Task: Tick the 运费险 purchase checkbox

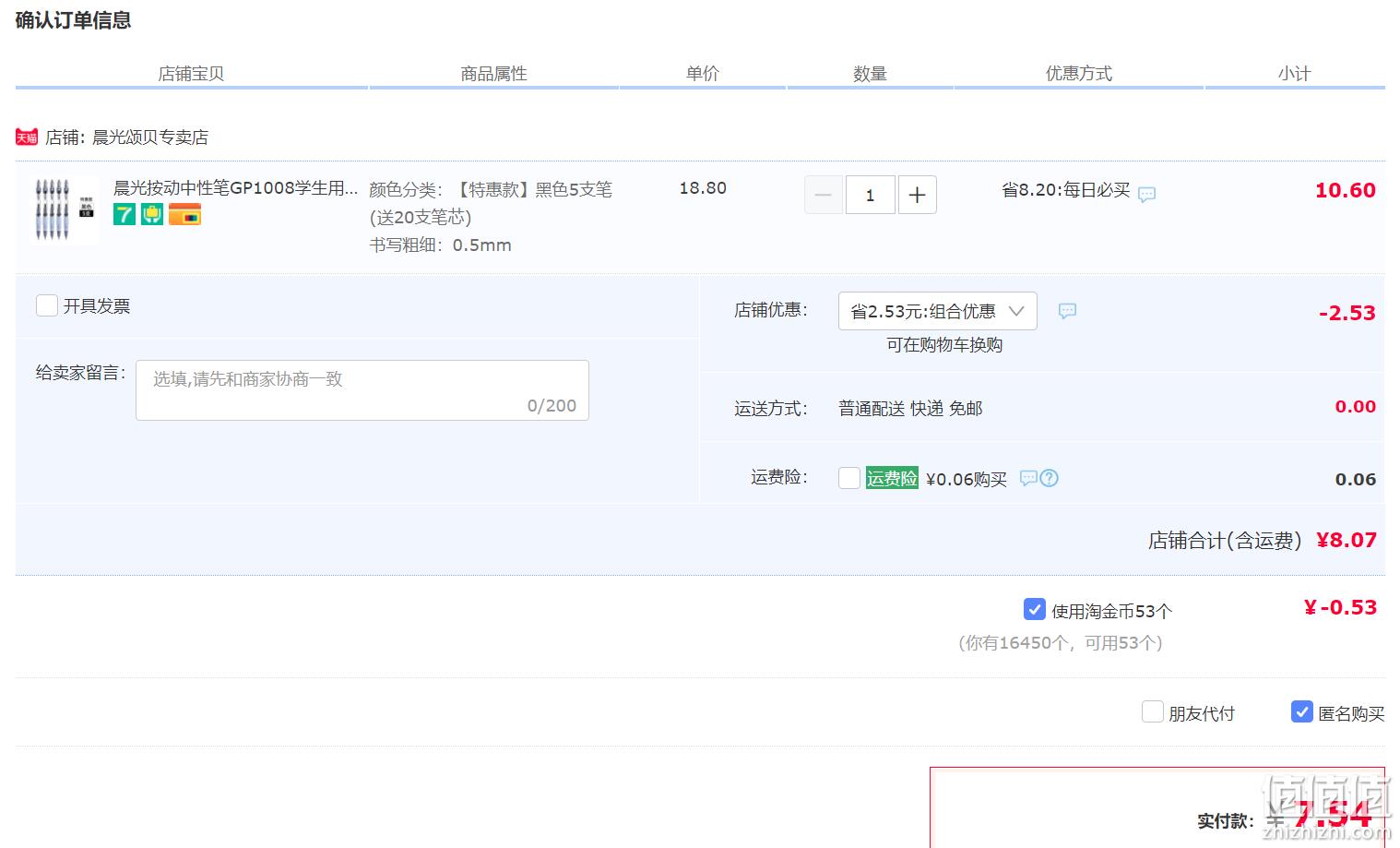Action: [849, 478]
